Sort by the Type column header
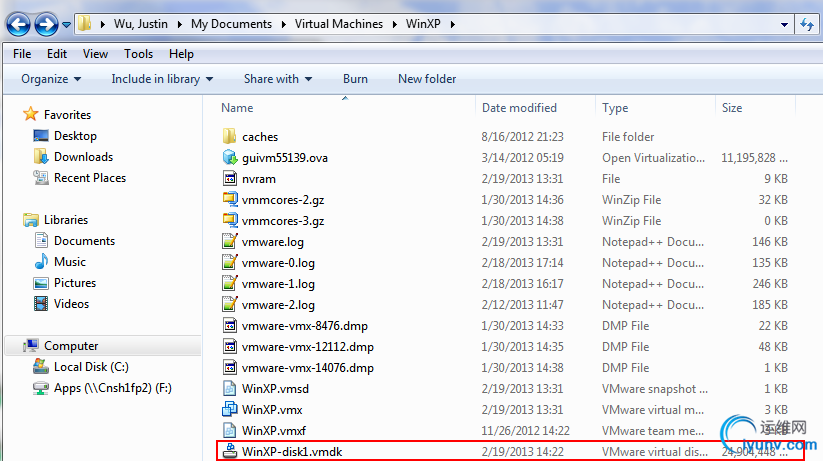Image resolution: width=823 pixels, height=461 pixels. [615, 108]
